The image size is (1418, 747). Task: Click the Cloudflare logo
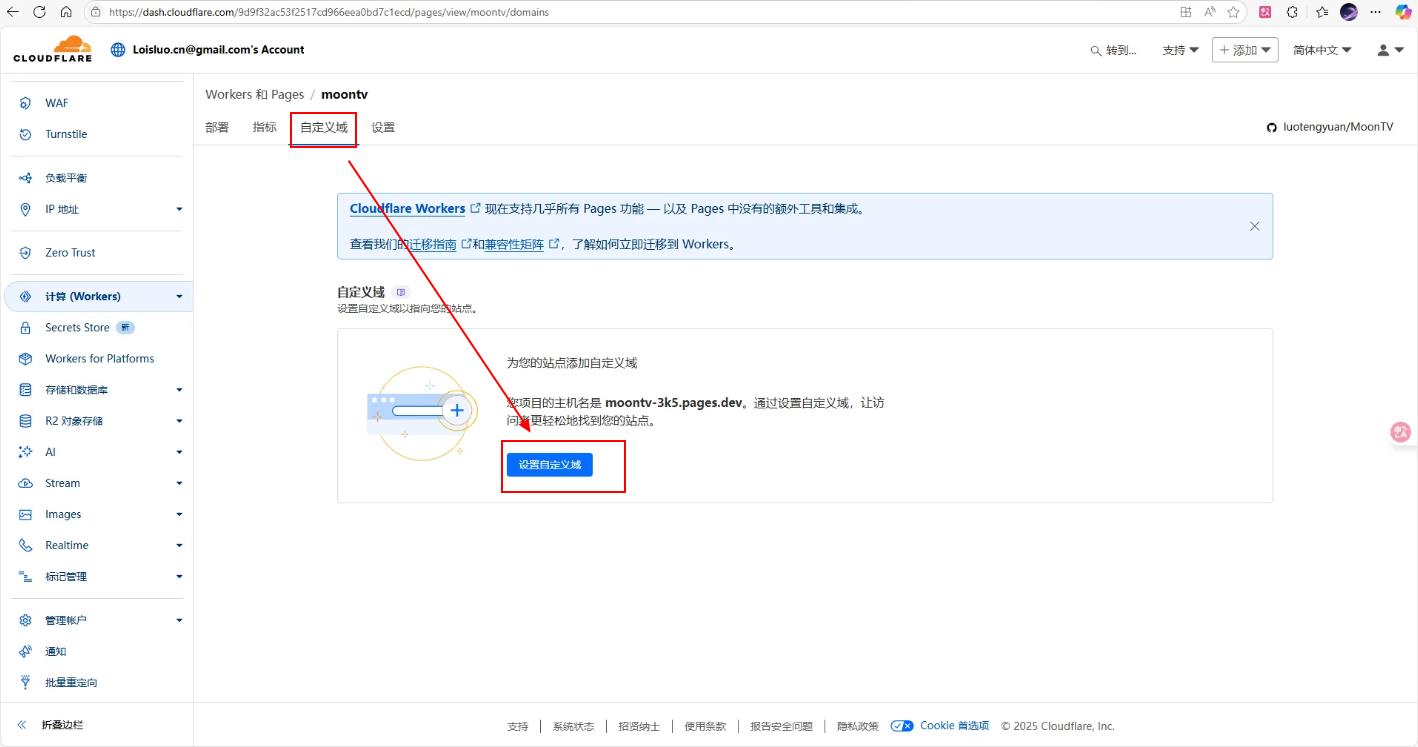(53, 49)
